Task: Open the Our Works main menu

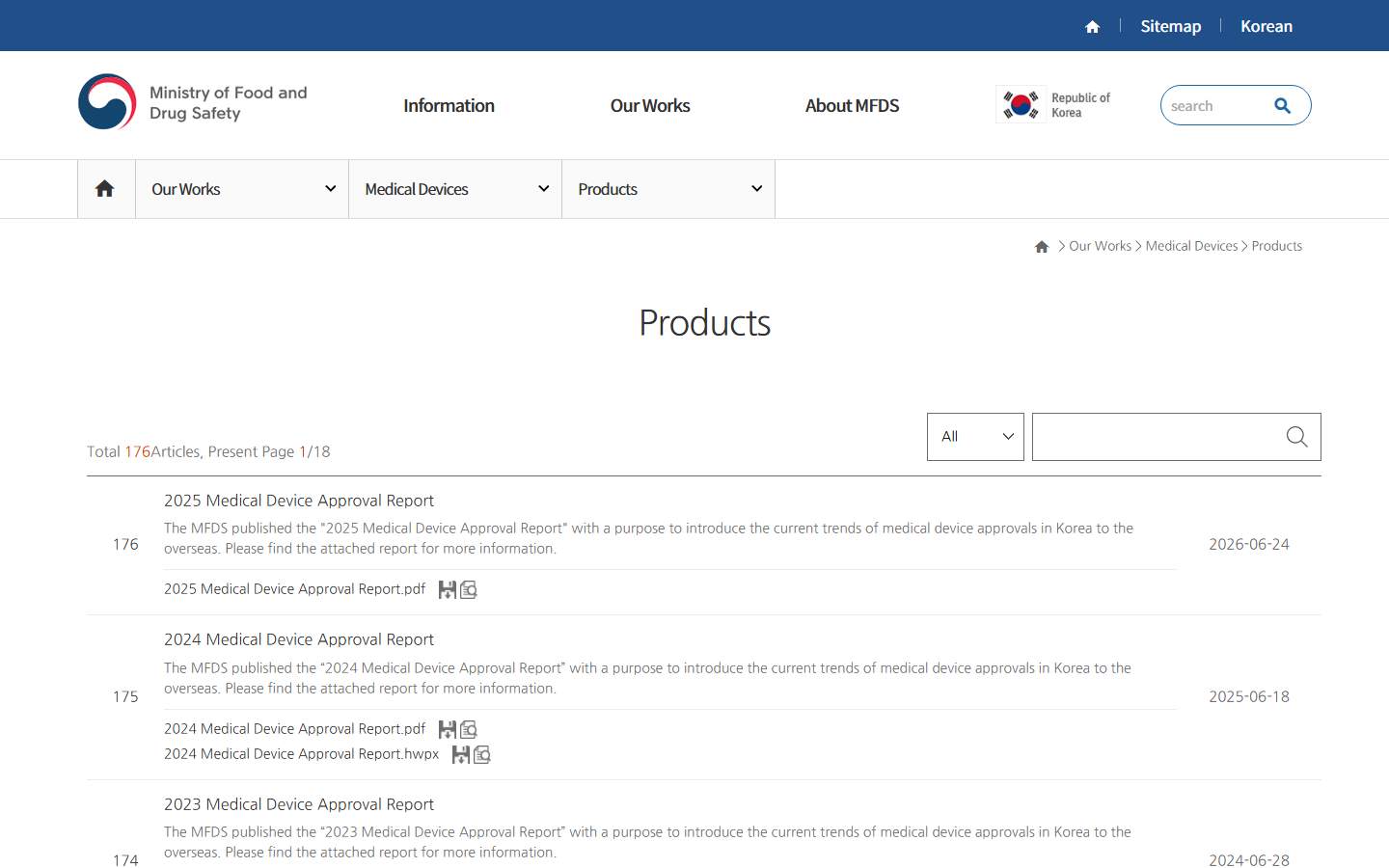Action: tap(650, 105)
